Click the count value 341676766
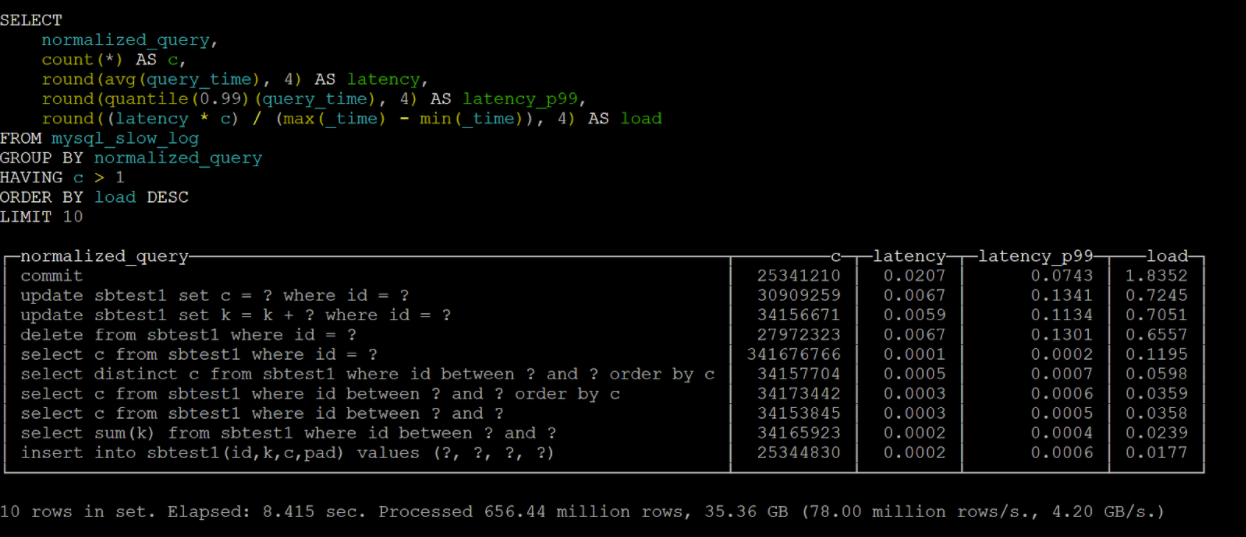Image resolution: width=1246 pixels, height=537 pixels. click(794, 354)
